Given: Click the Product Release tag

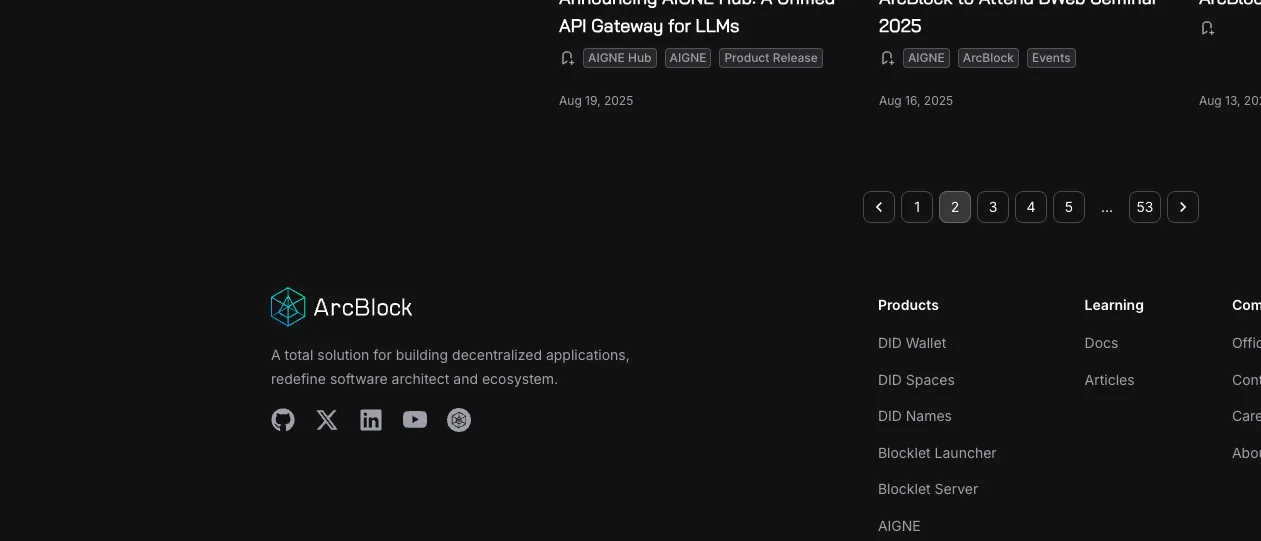Looking at the screenshot, I should tap(771, 58).
